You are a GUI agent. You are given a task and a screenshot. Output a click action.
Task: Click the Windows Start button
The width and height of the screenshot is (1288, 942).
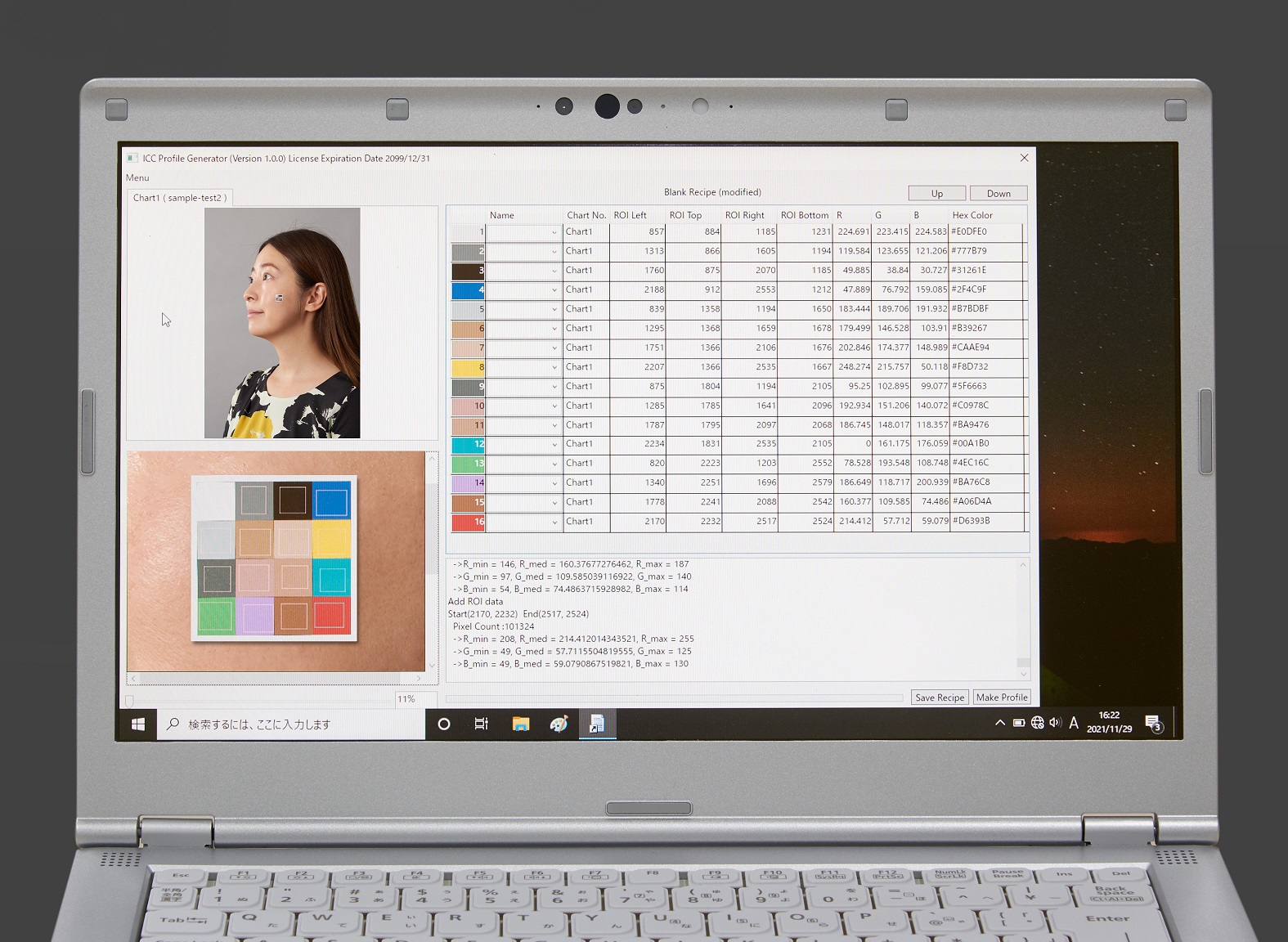pos(138,724)
